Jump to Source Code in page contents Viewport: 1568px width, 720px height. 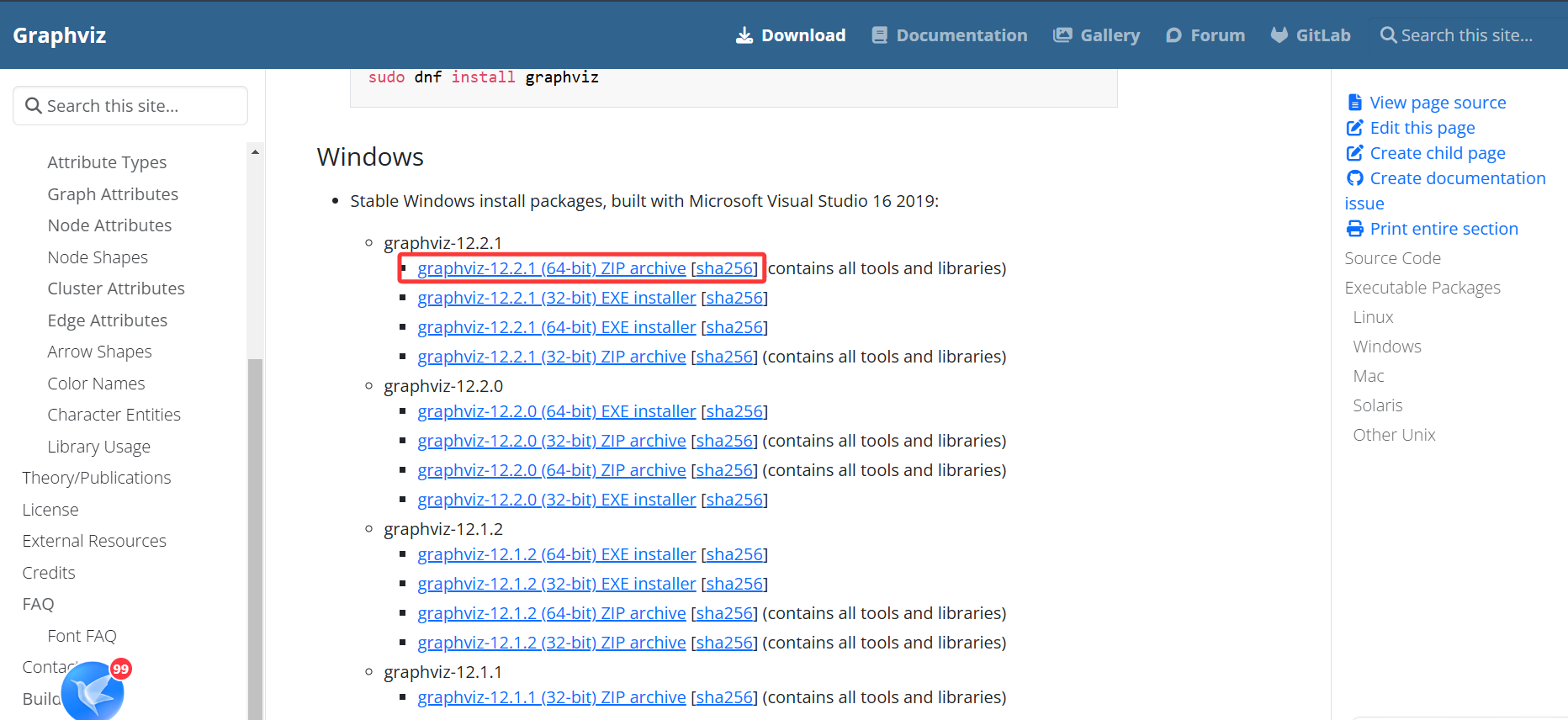point(1392,258)
